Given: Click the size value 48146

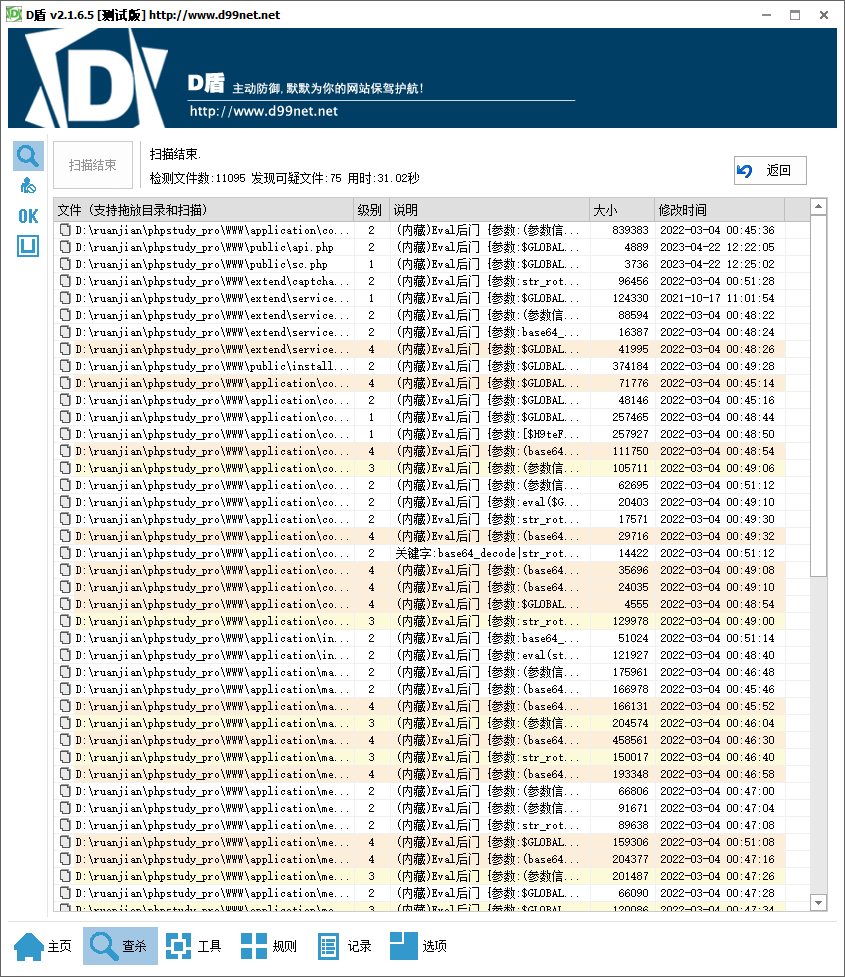Looking at the screenshot, I should (x=633, y=400).
